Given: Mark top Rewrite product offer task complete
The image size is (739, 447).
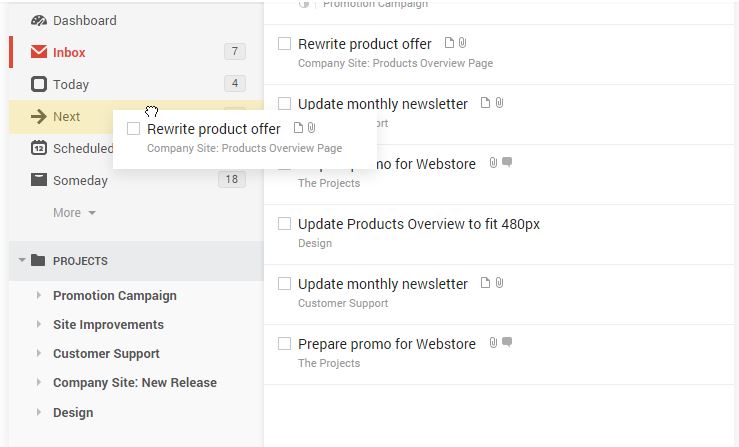Looking at the screenshot, I should click(x=284, y=43).
